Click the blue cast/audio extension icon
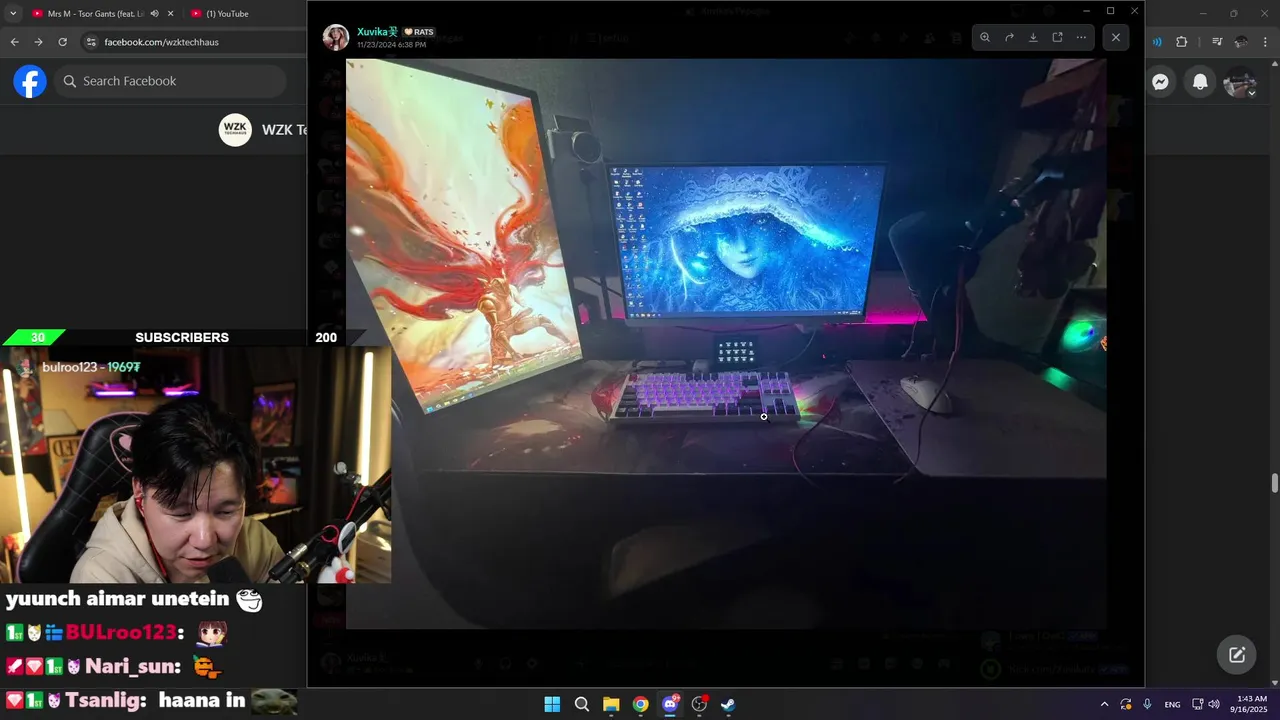The height and width of the screenshot is (720, 1280). [1157, 42]
